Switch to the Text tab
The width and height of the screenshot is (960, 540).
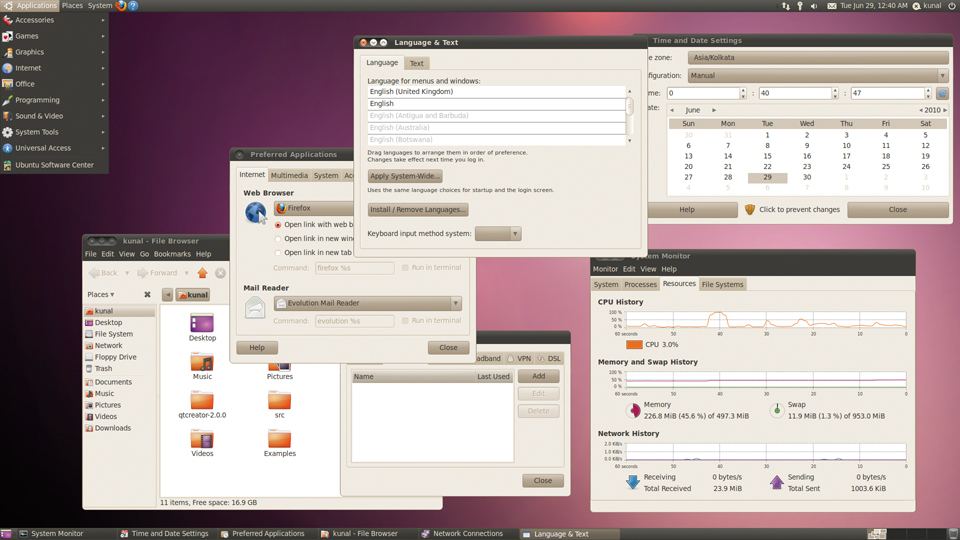pos(416,64)
